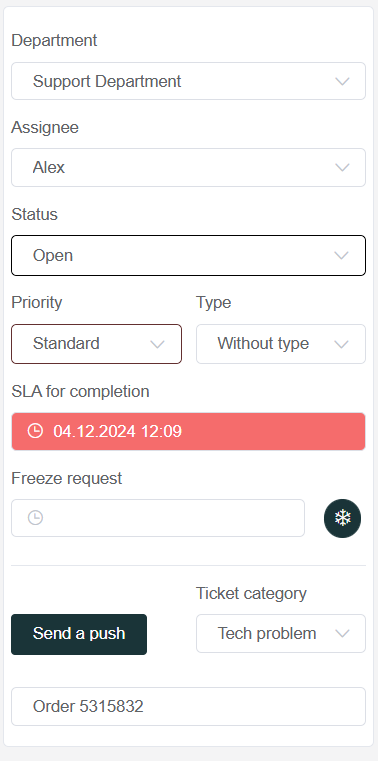Click the chevron arrow in Ticket category dropdown
This screenshot has width=378, height=761.
[342, 634]
